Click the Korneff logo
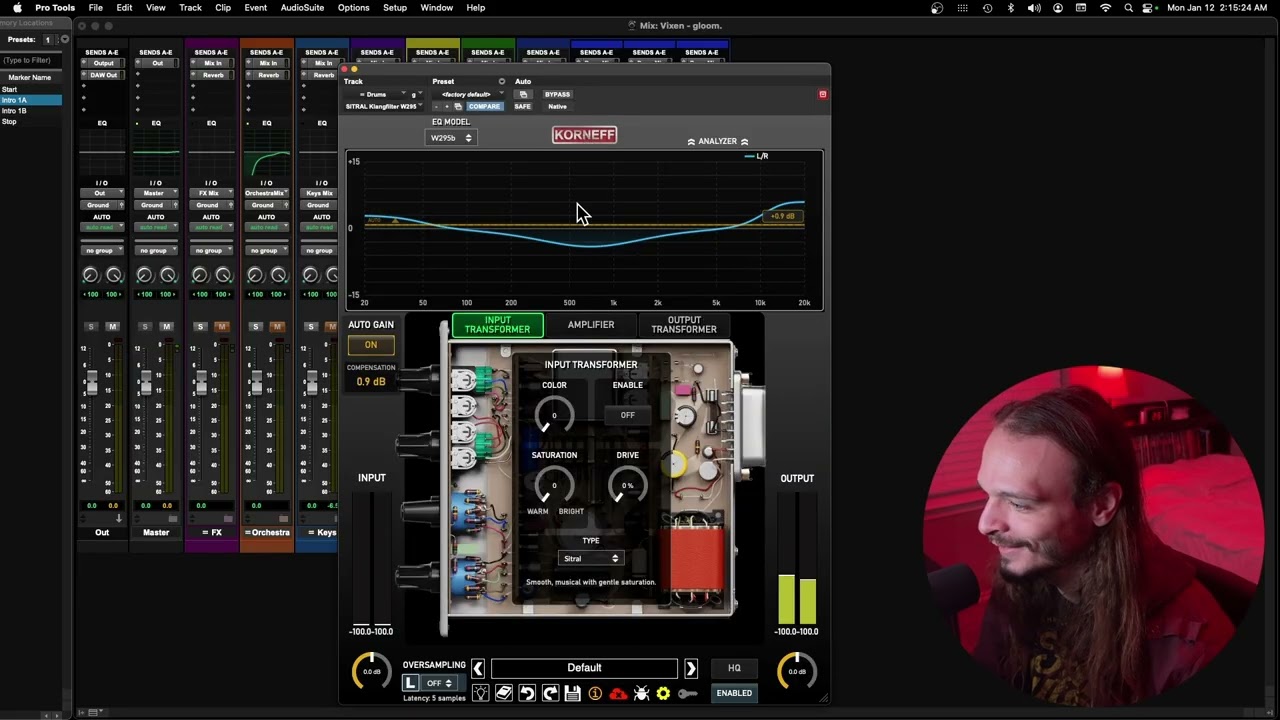Viewport: 1280px width, 720px height. click(585, 134)
